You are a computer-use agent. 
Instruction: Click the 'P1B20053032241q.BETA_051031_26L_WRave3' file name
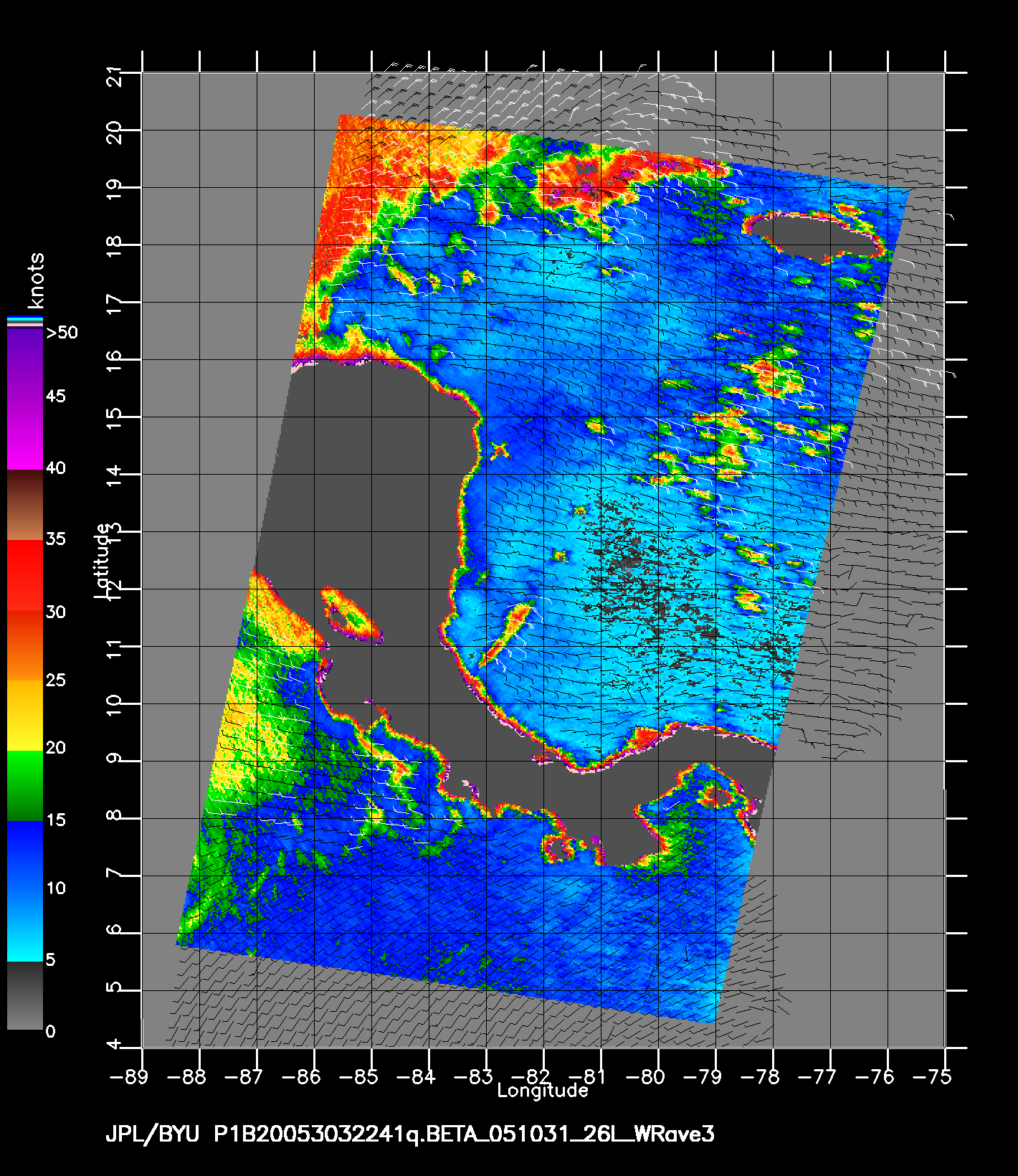pyautogui.click(x=464, y=1135)
